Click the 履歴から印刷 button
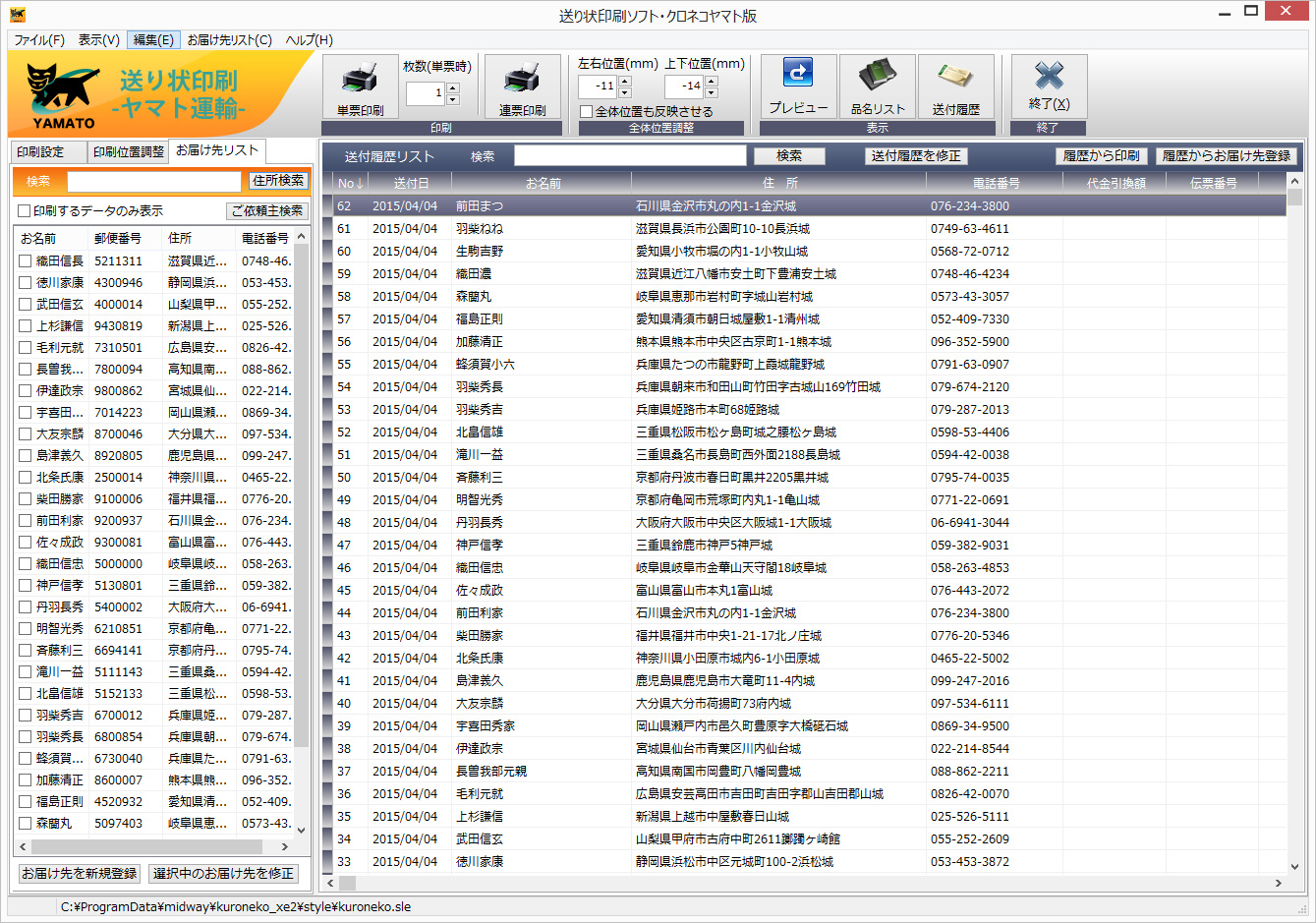 pyautogui.click(x=1102, y=156)
